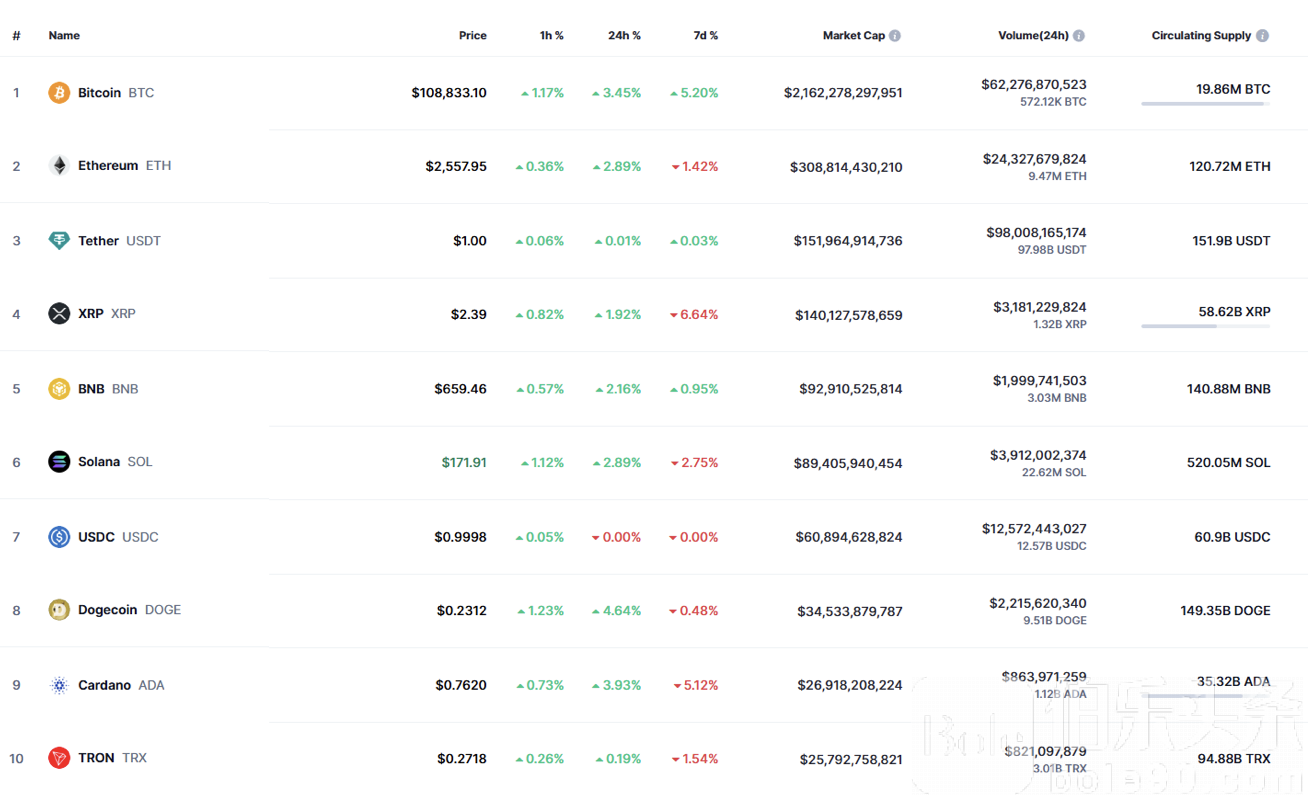Click Tether volume $98,008,165,174

[1036, 233]
